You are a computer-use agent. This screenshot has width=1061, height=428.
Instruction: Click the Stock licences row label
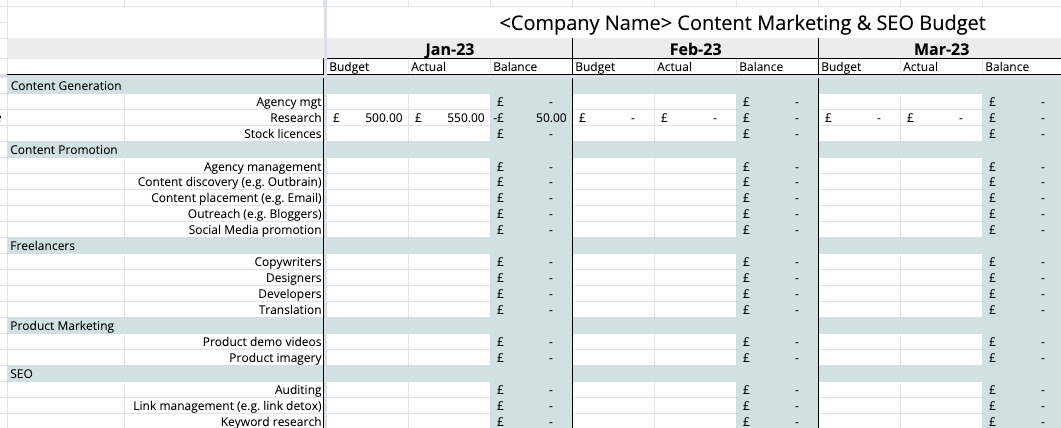pos(283,134)
